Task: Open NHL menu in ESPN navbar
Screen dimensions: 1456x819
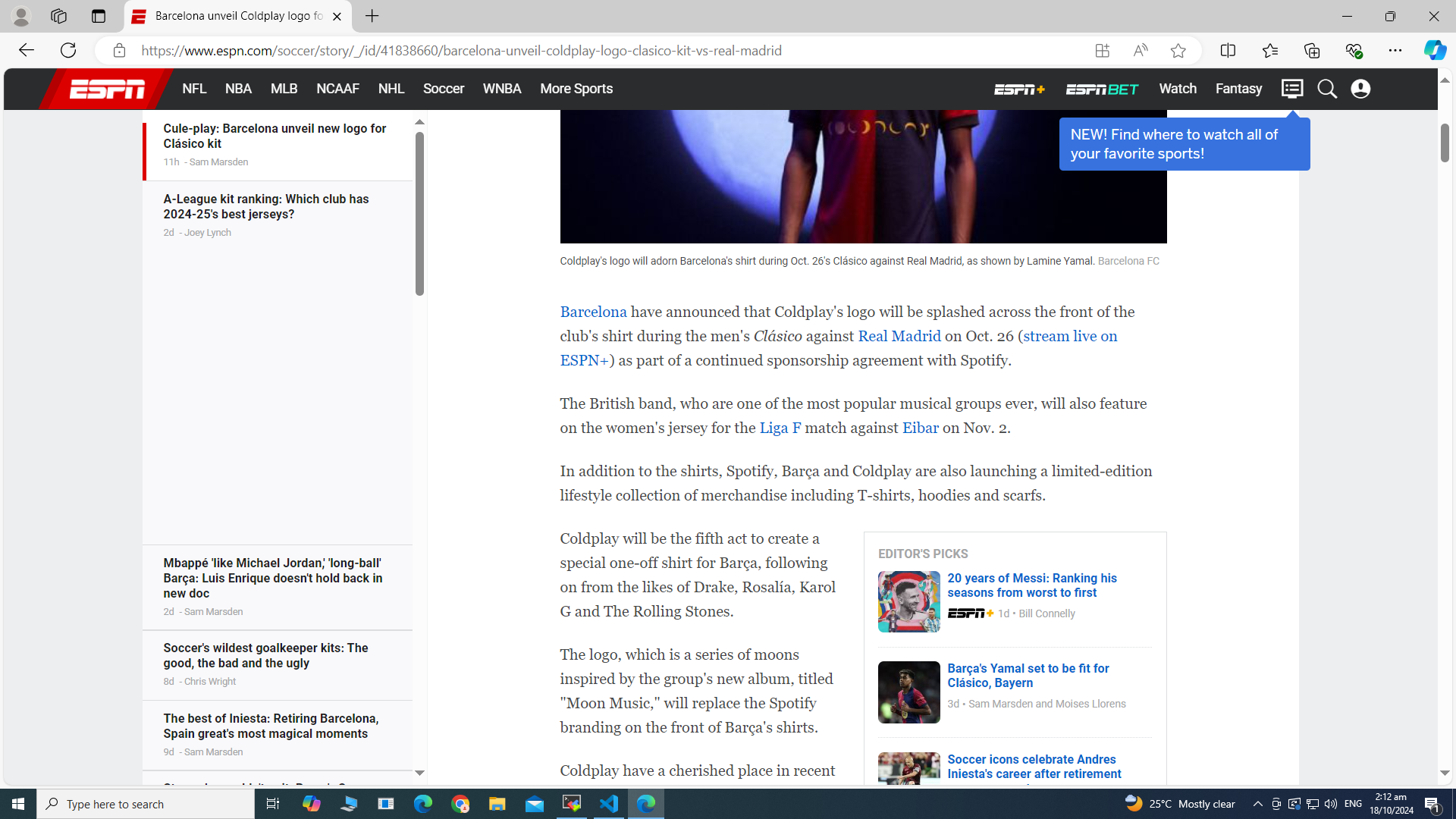Action: pos(391,89)
